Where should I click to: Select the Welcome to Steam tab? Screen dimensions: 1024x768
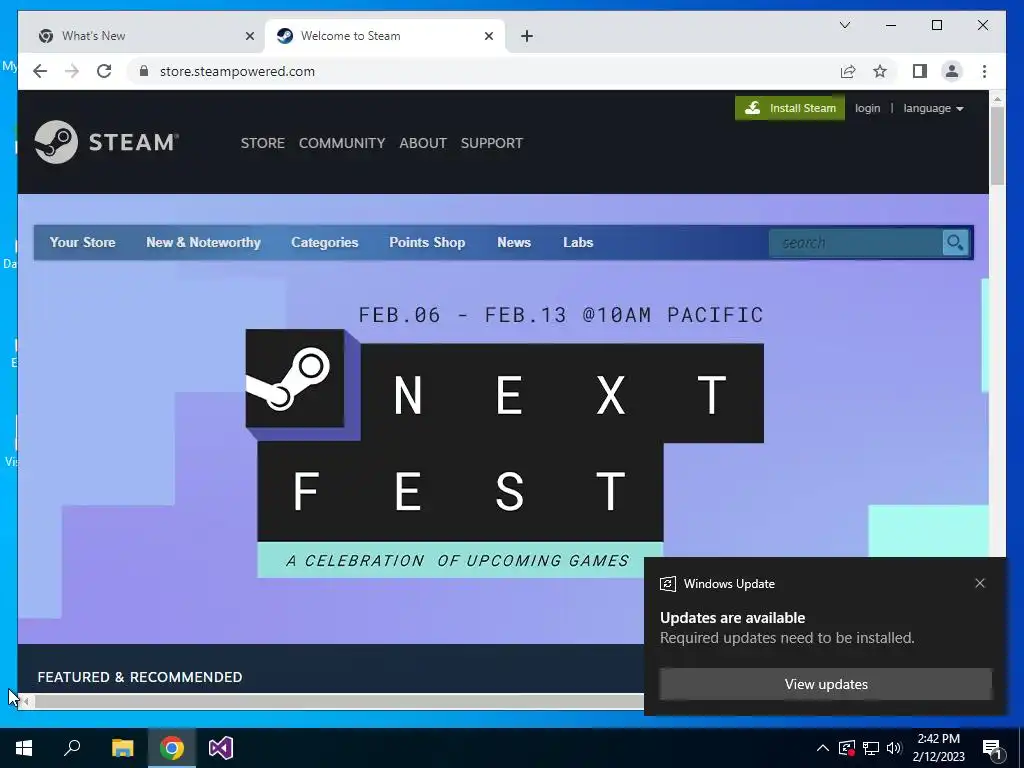click(385, 36)
